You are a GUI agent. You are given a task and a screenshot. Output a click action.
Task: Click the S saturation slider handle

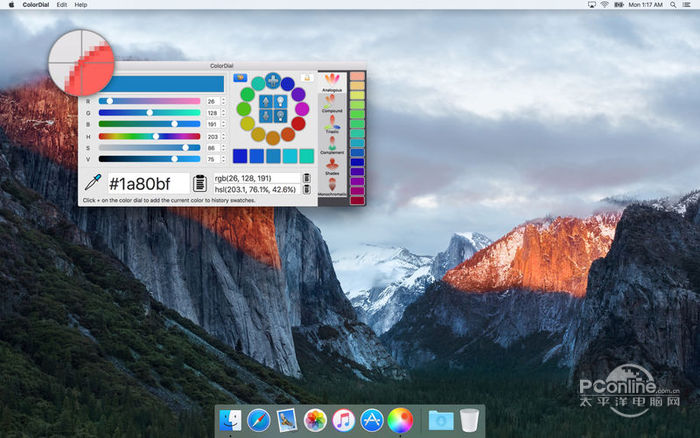185,147
